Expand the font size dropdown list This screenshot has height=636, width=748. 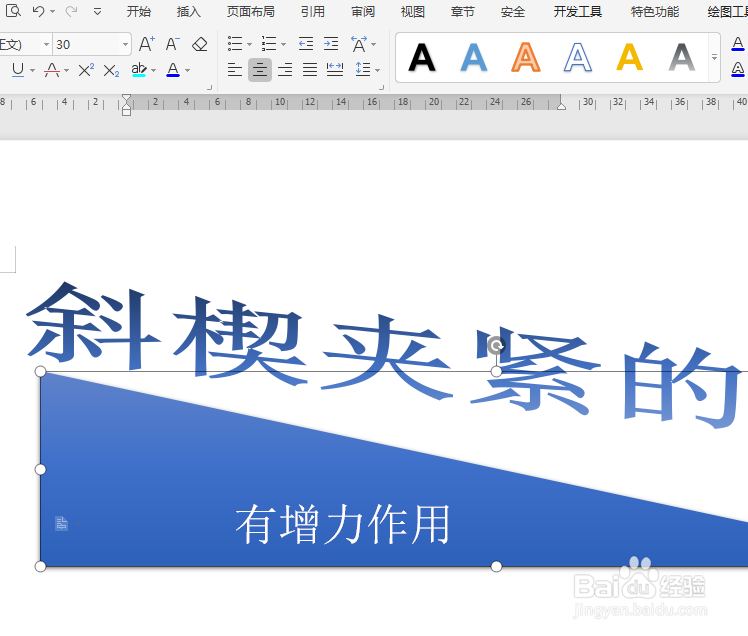pyautogui.click(x=125, y=44)
